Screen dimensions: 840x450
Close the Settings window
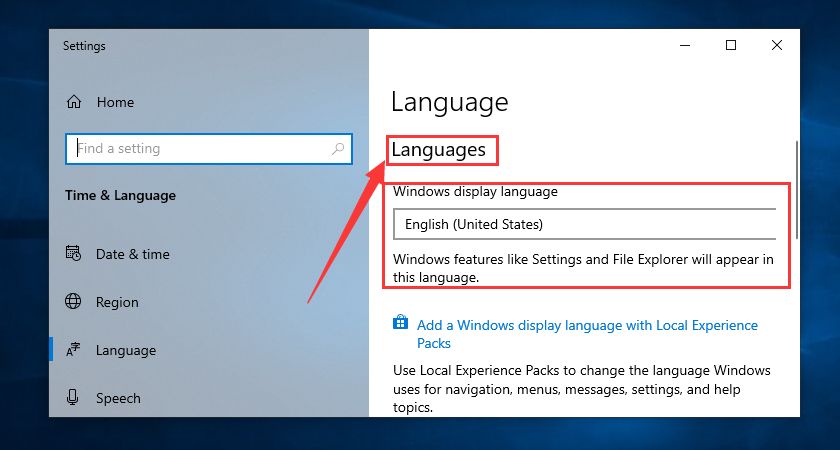777,46
